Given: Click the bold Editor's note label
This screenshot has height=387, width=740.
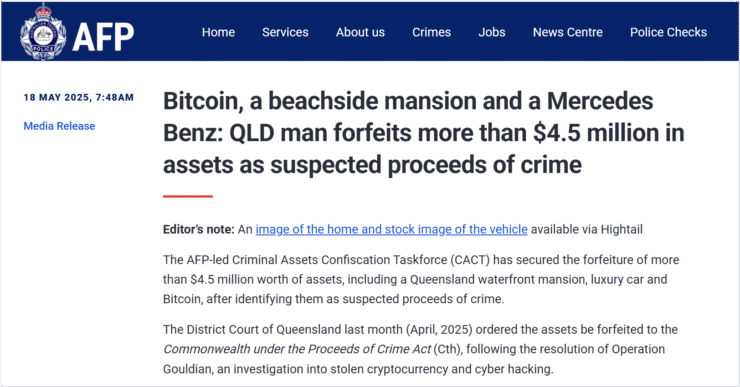Looking at the screenshot, I should click(x=199, y=229).
